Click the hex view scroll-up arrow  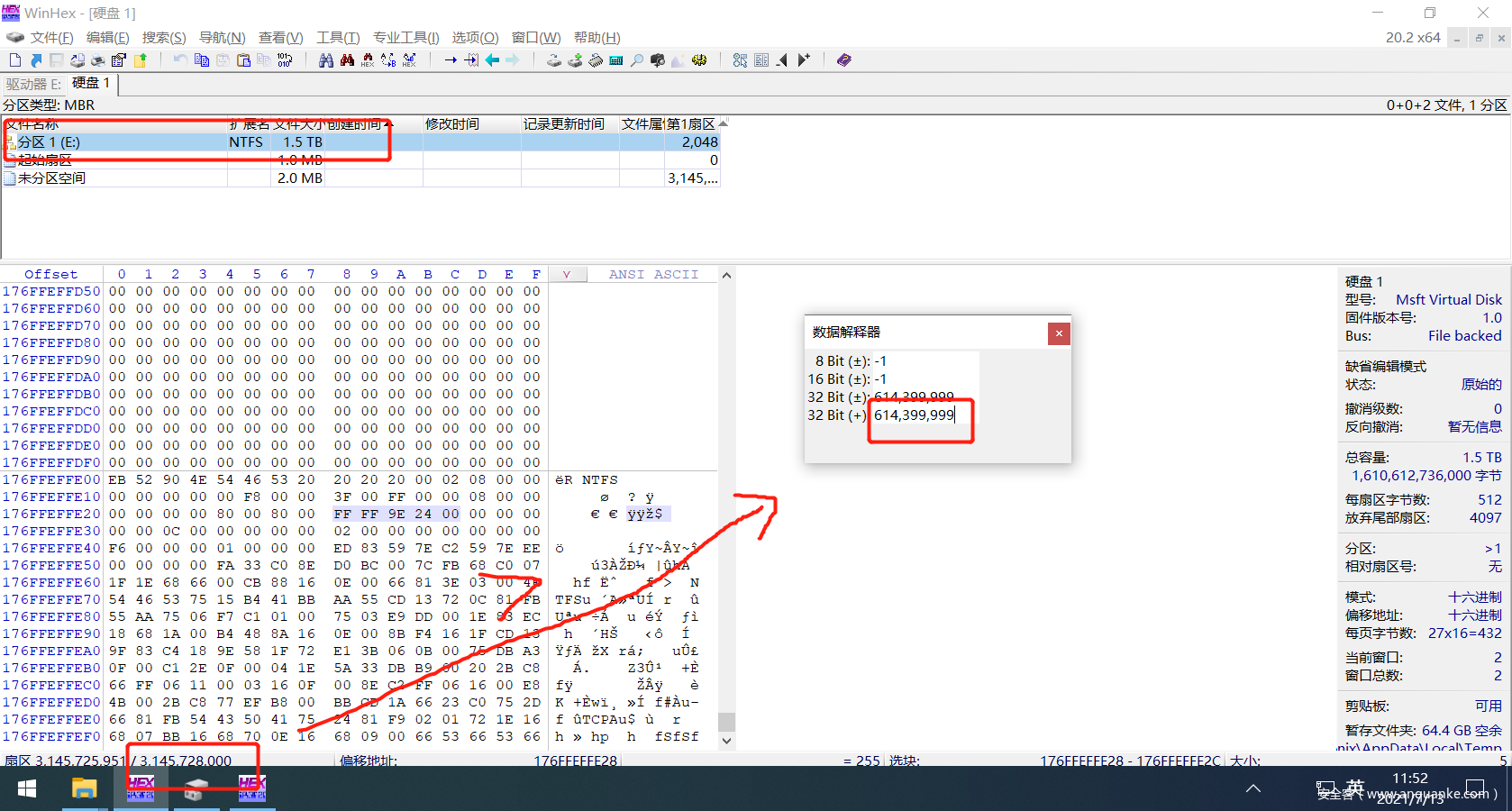click(726, 275)
